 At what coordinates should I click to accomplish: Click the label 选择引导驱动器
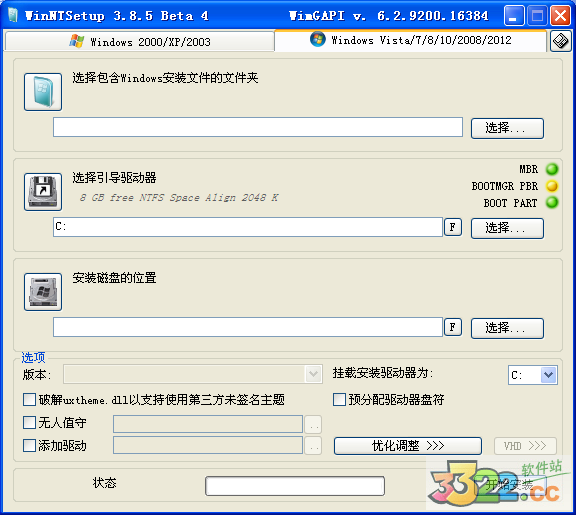114,178
